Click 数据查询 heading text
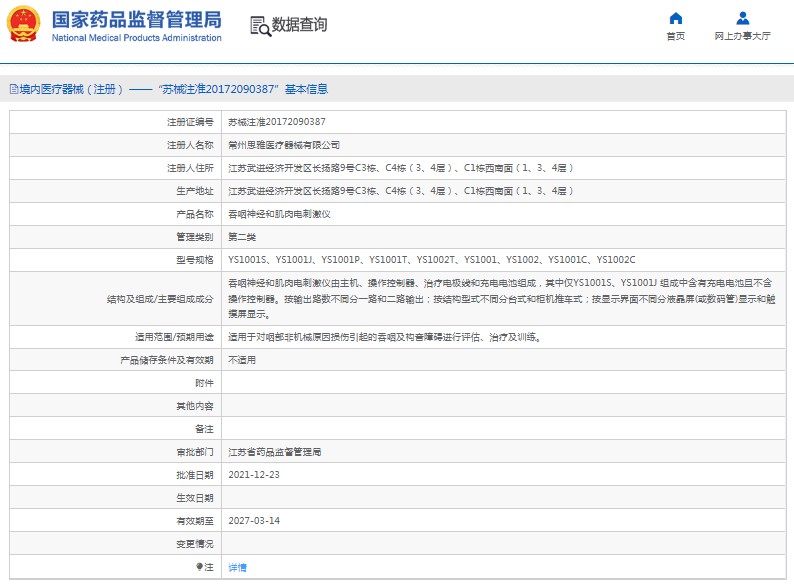The image size is (794, 586). pos(299,24)
